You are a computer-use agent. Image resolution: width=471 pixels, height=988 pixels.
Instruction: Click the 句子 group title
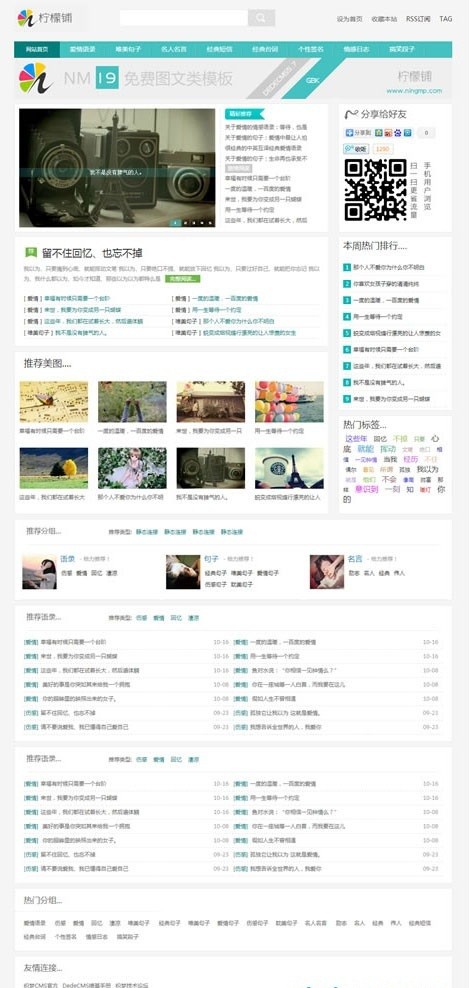click(x=211, y=558)
